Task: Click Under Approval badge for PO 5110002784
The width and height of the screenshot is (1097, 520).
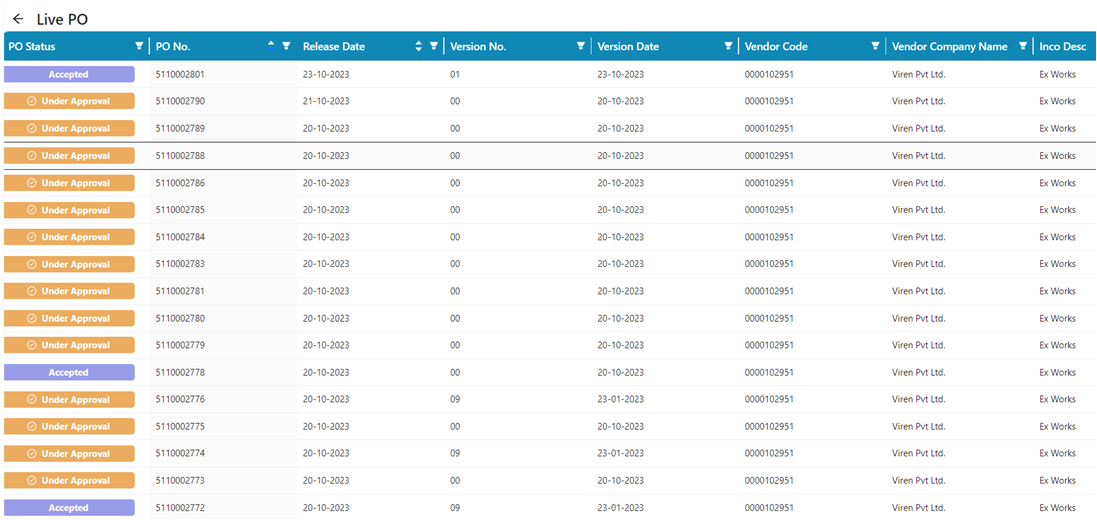Action: point(69,237)
